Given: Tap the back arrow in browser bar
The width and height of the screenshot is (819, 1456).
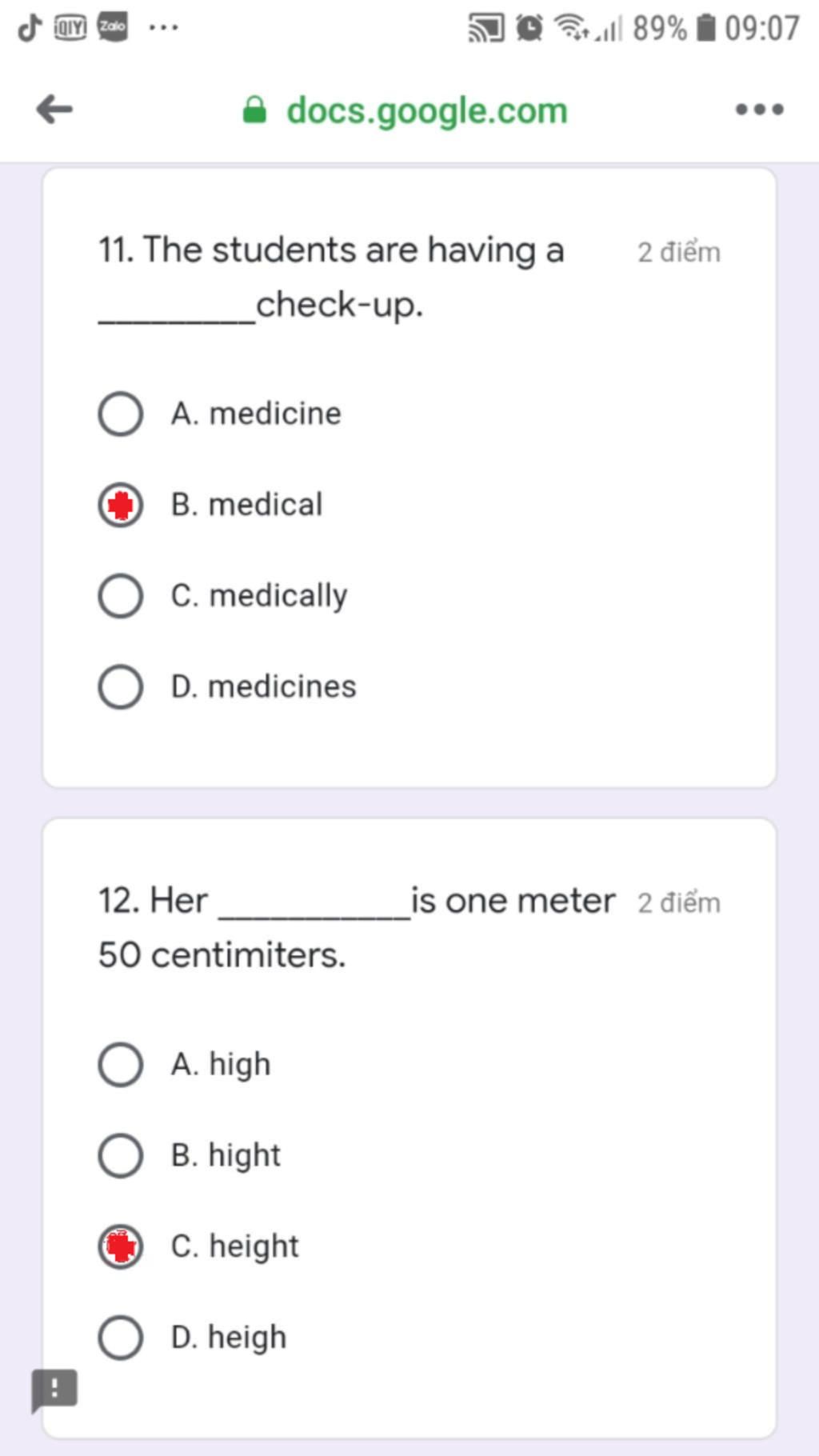Looking at the screenshot, I should (54, 109).
